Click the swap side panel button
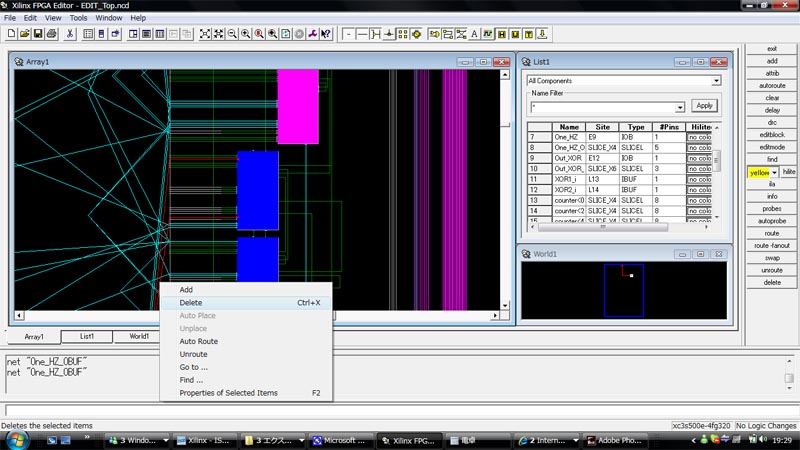Screen dimensions: 800x450 point(771,258)
